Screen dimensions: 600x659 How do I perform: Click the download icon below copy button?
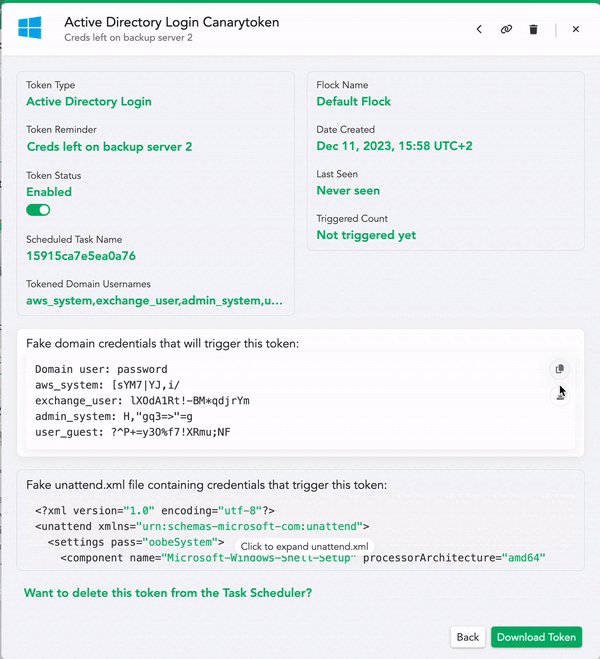[560, 396]
